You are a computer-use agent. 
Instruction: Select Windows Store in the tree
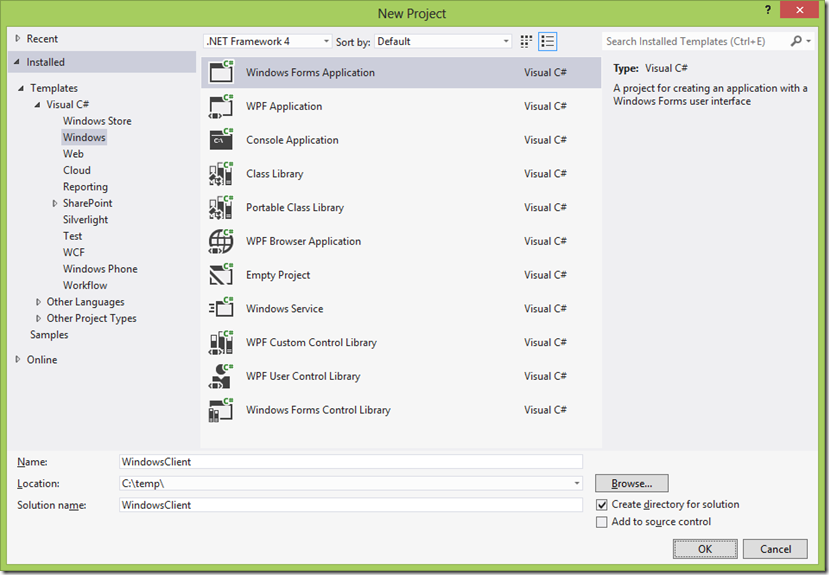click(x=97, y=120)
